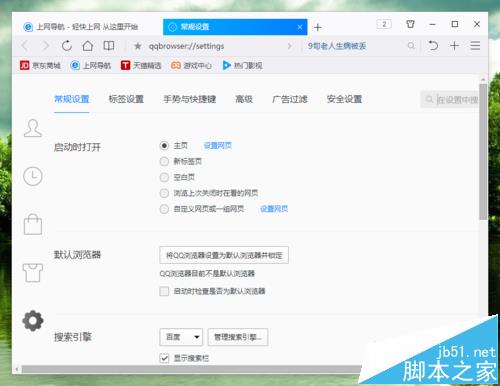Screen dimensions: 500x386
Task: Click the scrollbar up arrow
Action: (x=483, y=80)
